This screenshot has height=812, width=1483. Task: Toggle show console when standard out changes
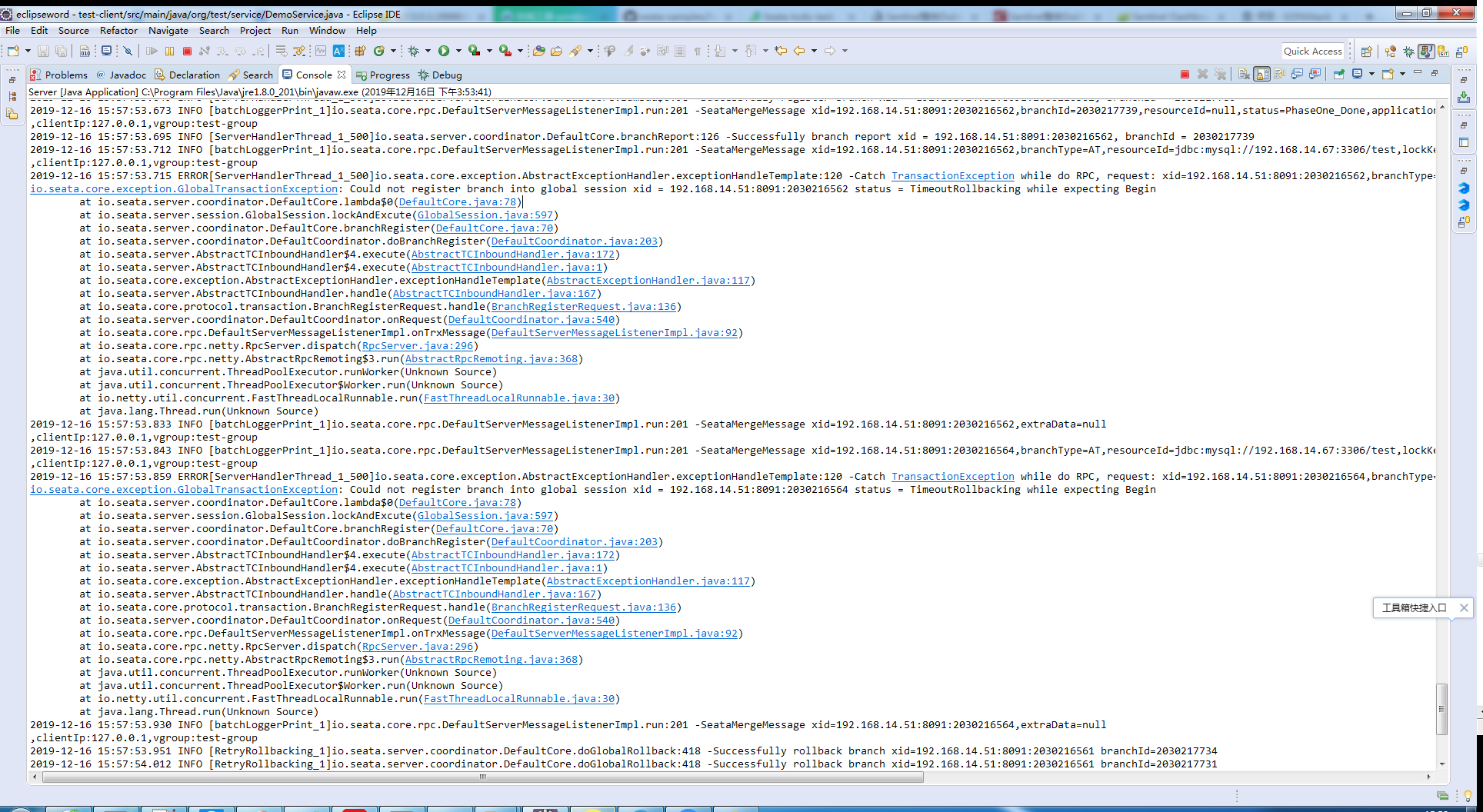click(x=1298, y=74)
